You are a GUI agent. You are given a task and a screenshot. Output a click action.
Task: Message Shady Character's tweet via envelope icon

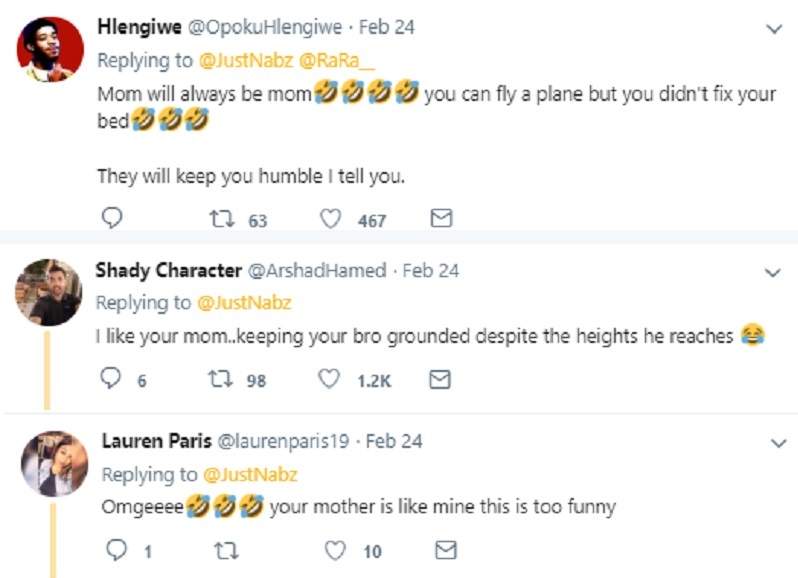tap(440, 380)
